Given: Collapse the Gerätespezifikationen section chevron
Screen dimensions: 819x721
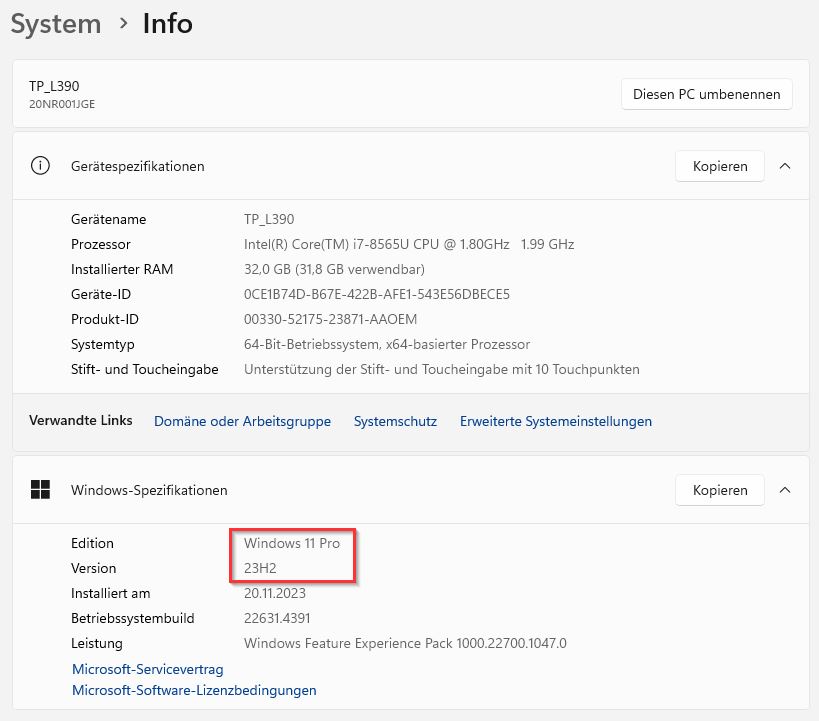Looking at the screenshot, I should pos(785,166).
